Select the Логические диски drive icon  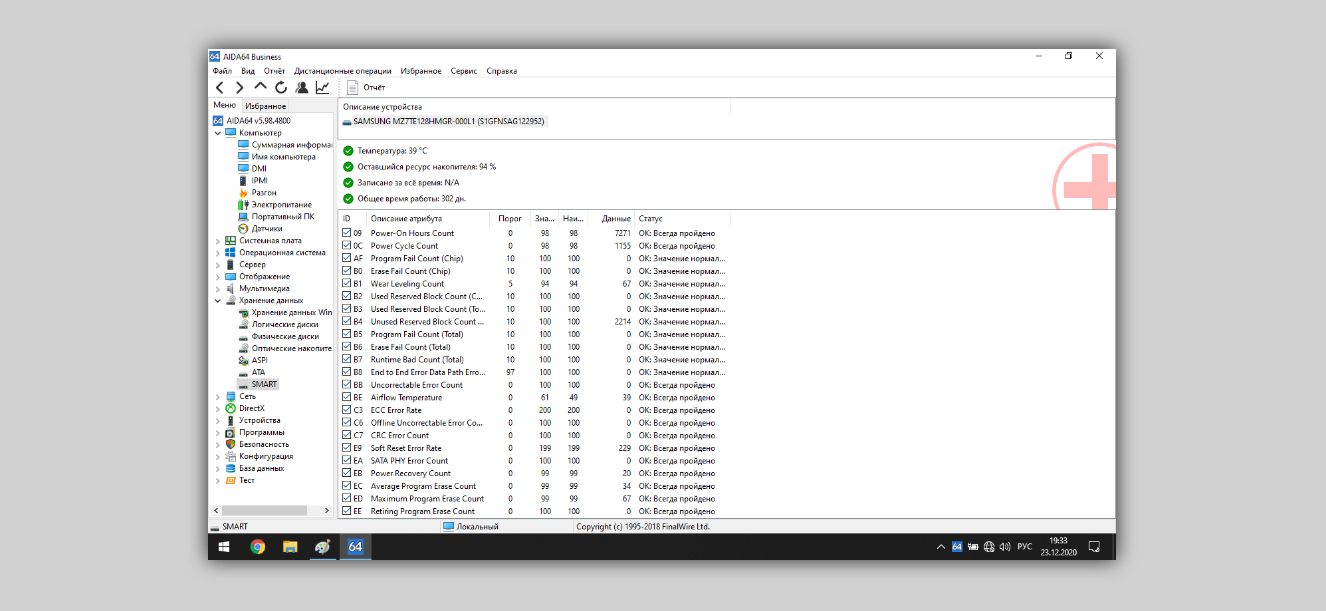[x=243, y=324]
